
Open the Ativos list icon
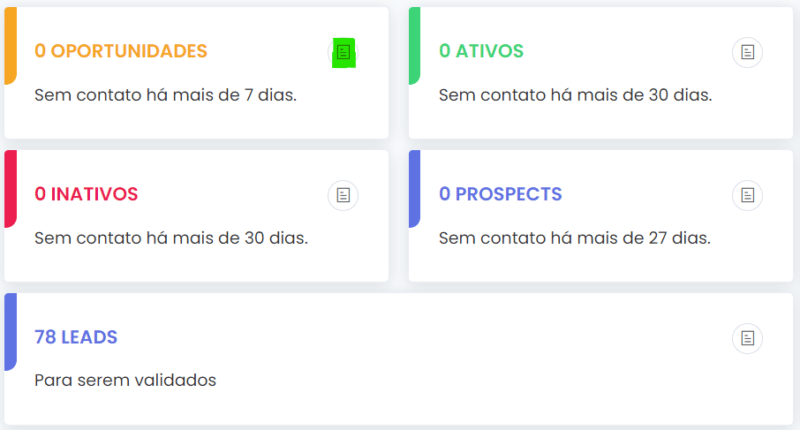[x=747, y=52]
